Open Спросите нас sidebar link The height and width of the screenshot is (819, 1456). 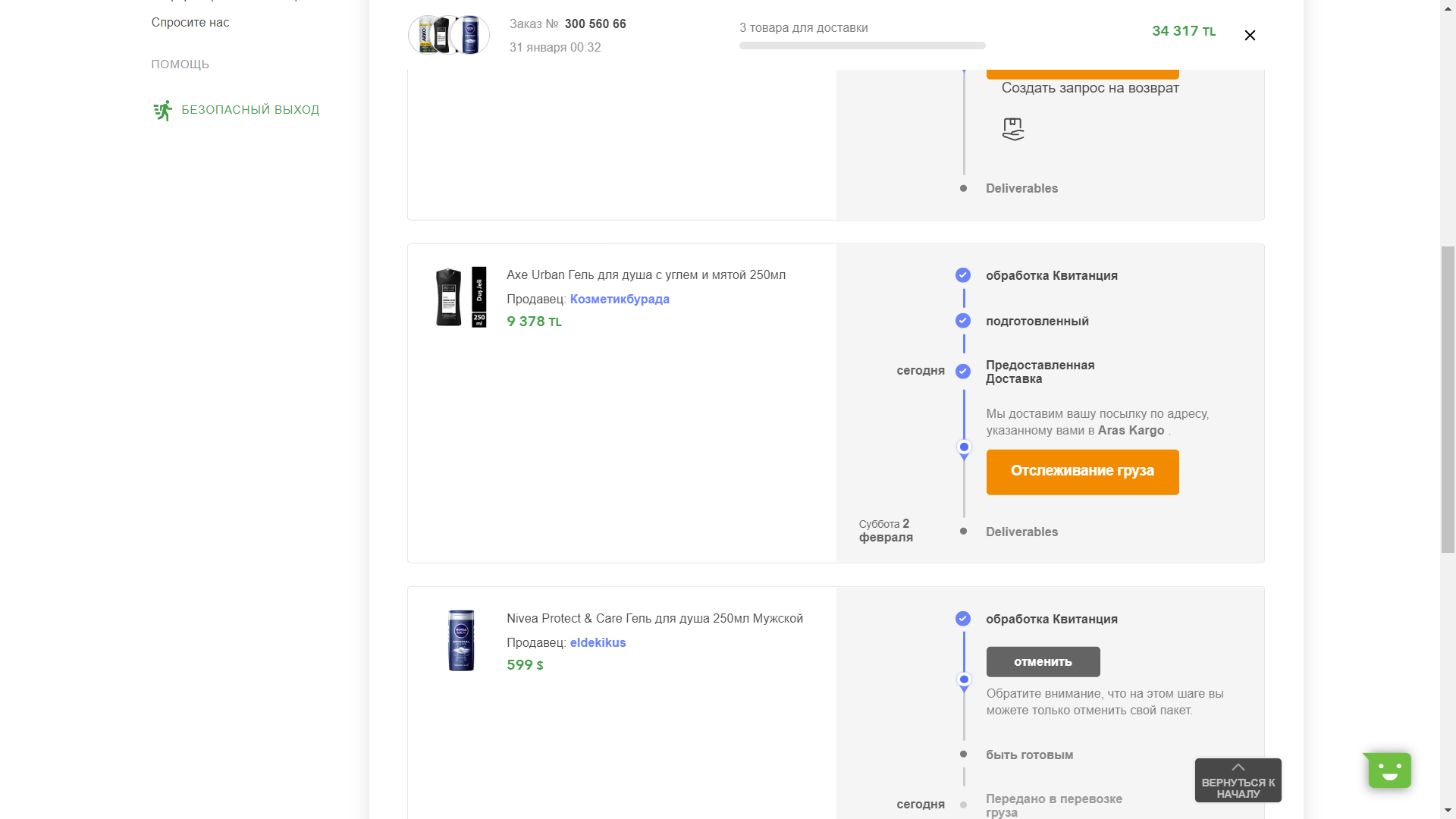coord(190,23)
